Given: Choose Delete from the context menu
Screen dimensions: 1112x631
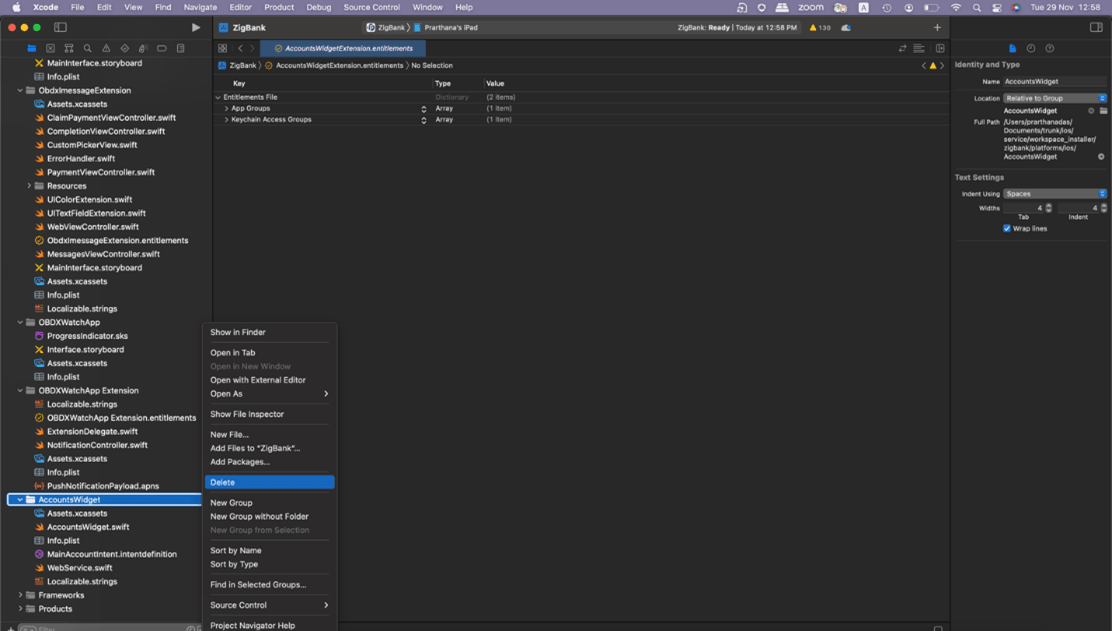Looking at the screenshot, I should 269,482.
